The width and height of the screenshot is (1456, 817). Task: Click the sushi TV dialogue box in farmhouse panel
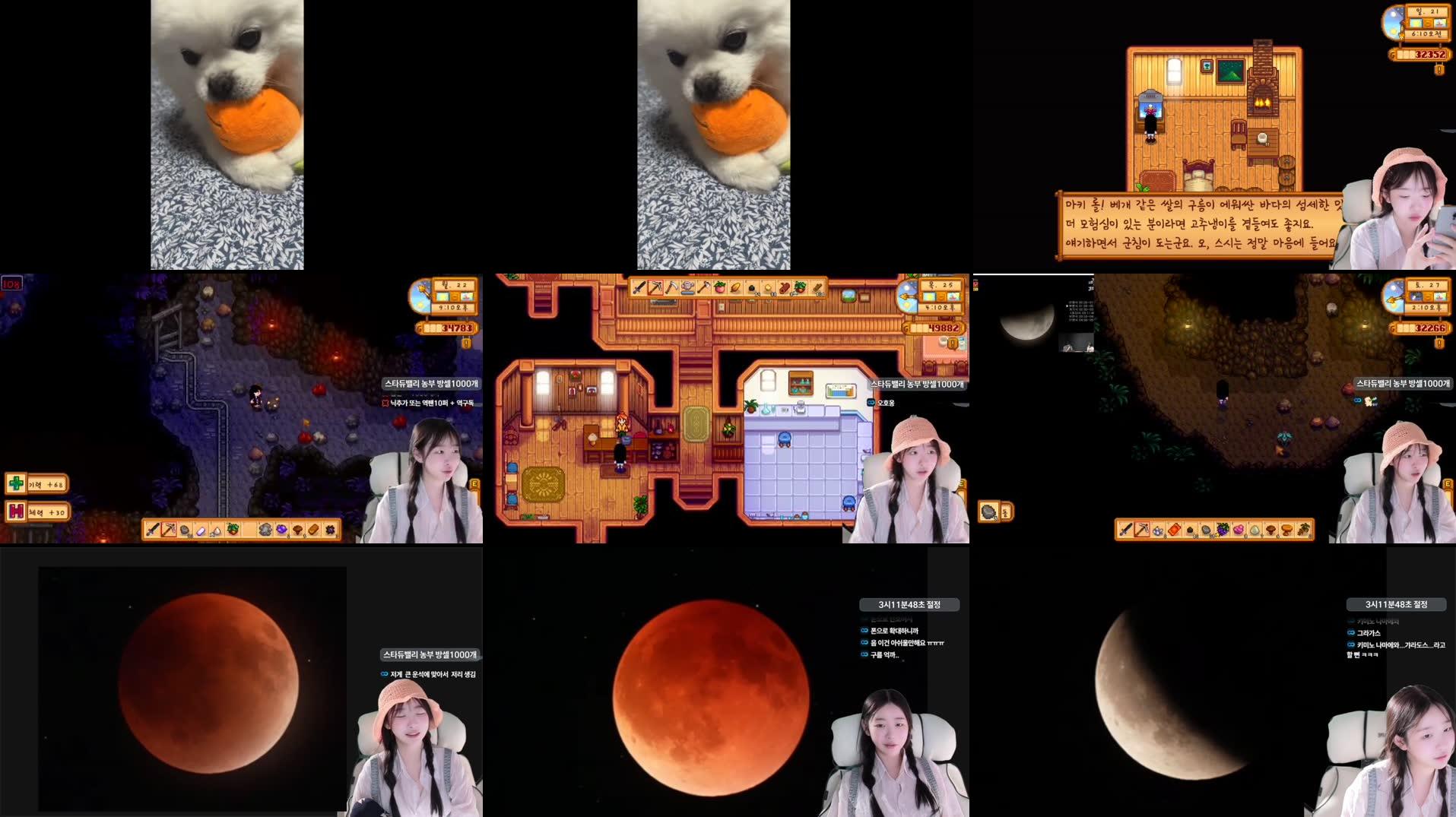(x=1201, y=224)
